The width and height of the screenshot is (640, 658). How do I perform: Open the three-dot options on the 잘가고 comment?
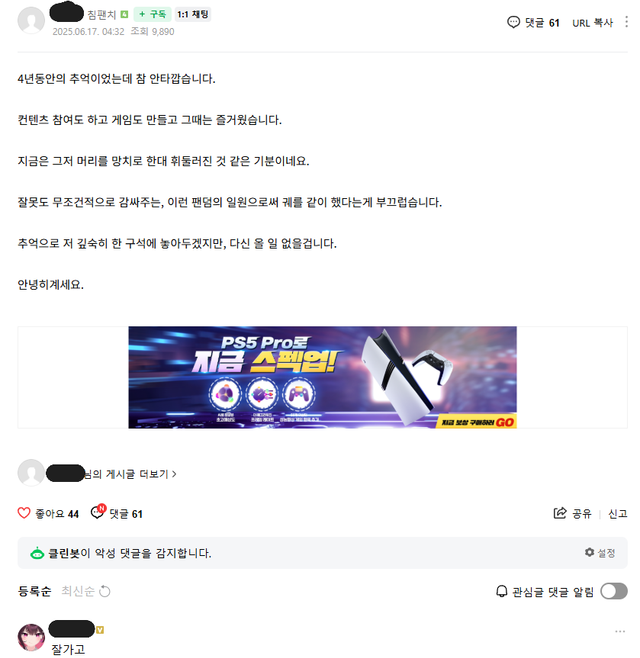(x=620, y=631)
